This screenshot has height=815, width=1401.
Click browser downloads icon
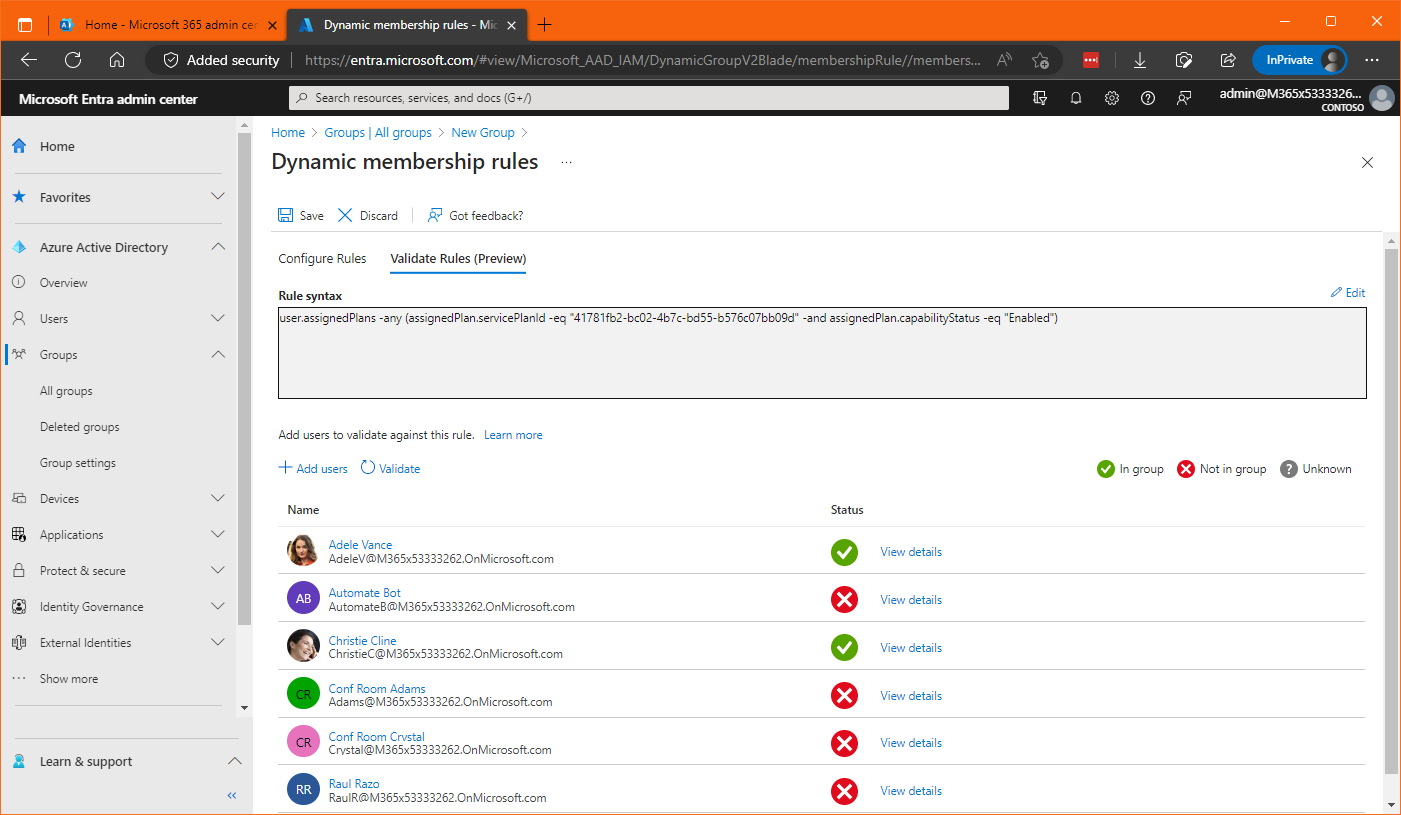pyautogui.click(x=1139, y=60)
